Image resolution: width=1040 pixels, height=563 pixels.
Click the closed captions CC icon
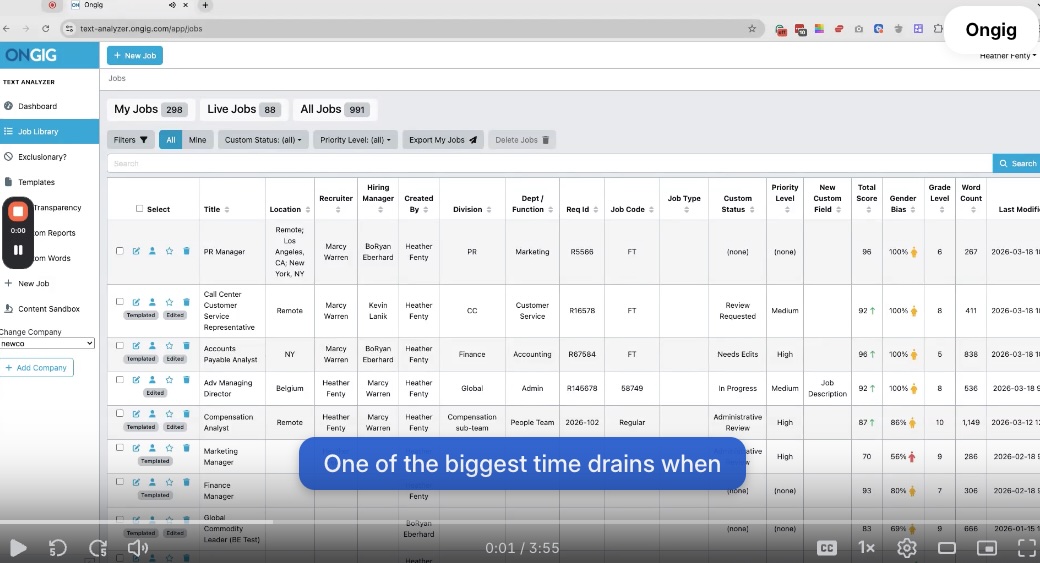[x=827, y=547]
